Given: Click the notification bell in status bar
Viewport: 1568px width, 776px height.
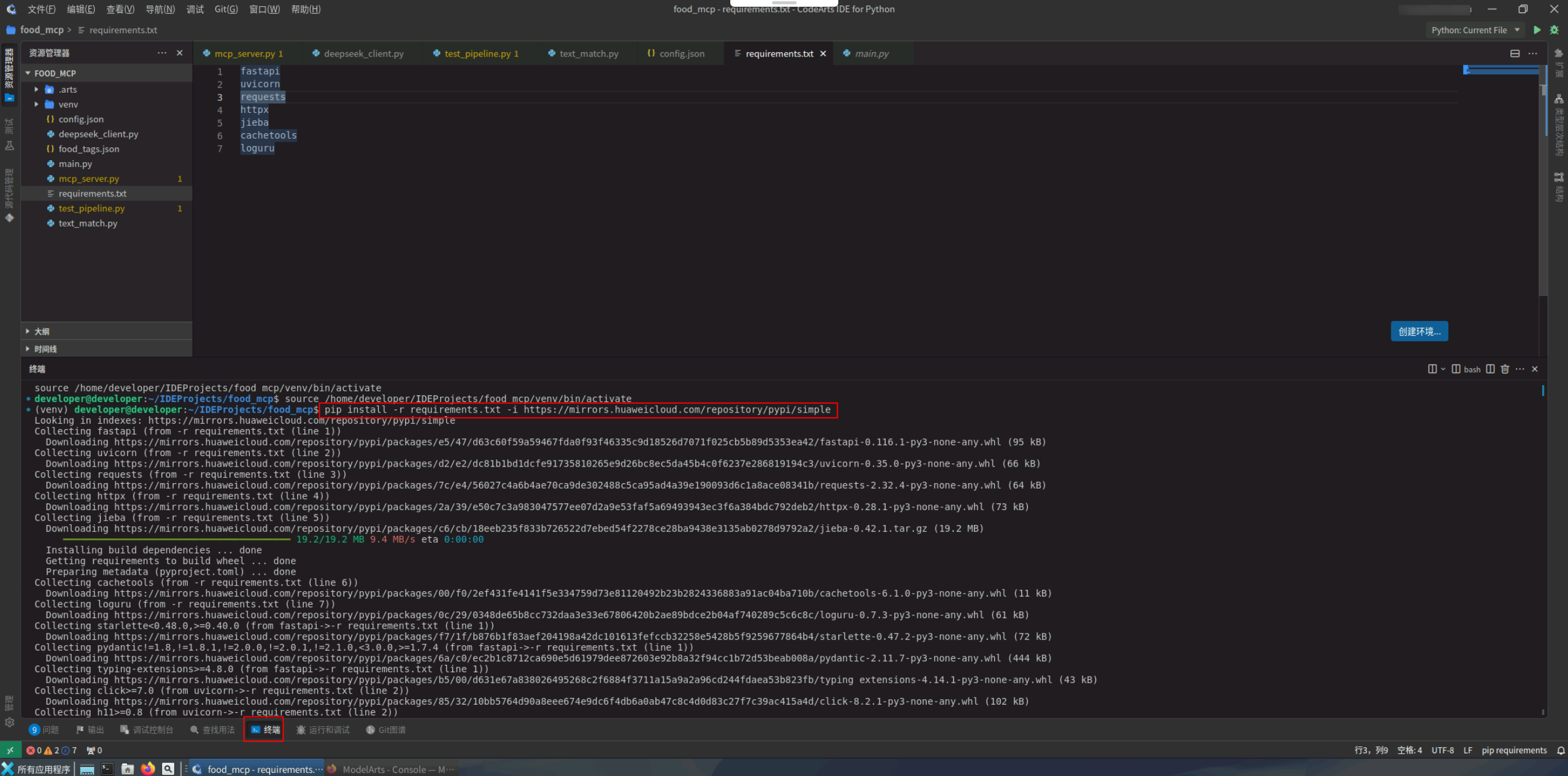Looking at the screenshot, I should tap(1561, 750).
